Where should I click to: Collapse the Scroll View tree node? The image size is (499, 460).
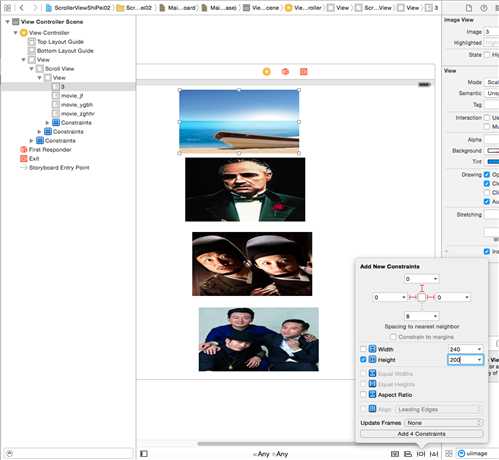(32, 69)
